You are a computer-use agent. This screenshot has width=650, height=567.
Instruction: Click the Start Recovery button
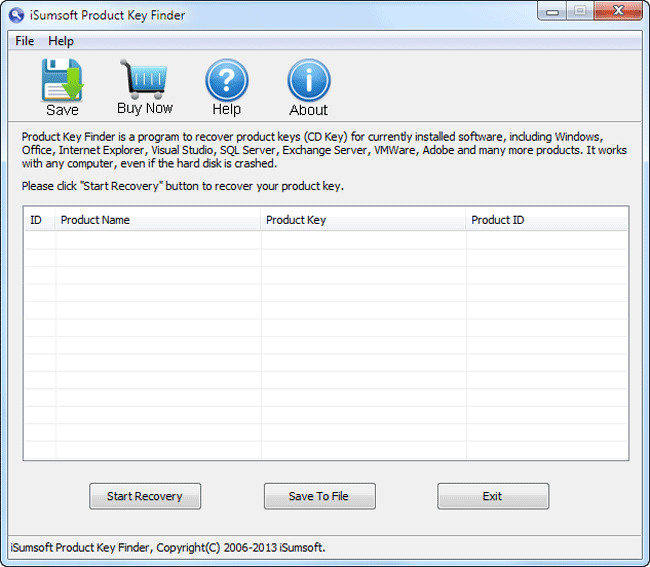[145, 496]
